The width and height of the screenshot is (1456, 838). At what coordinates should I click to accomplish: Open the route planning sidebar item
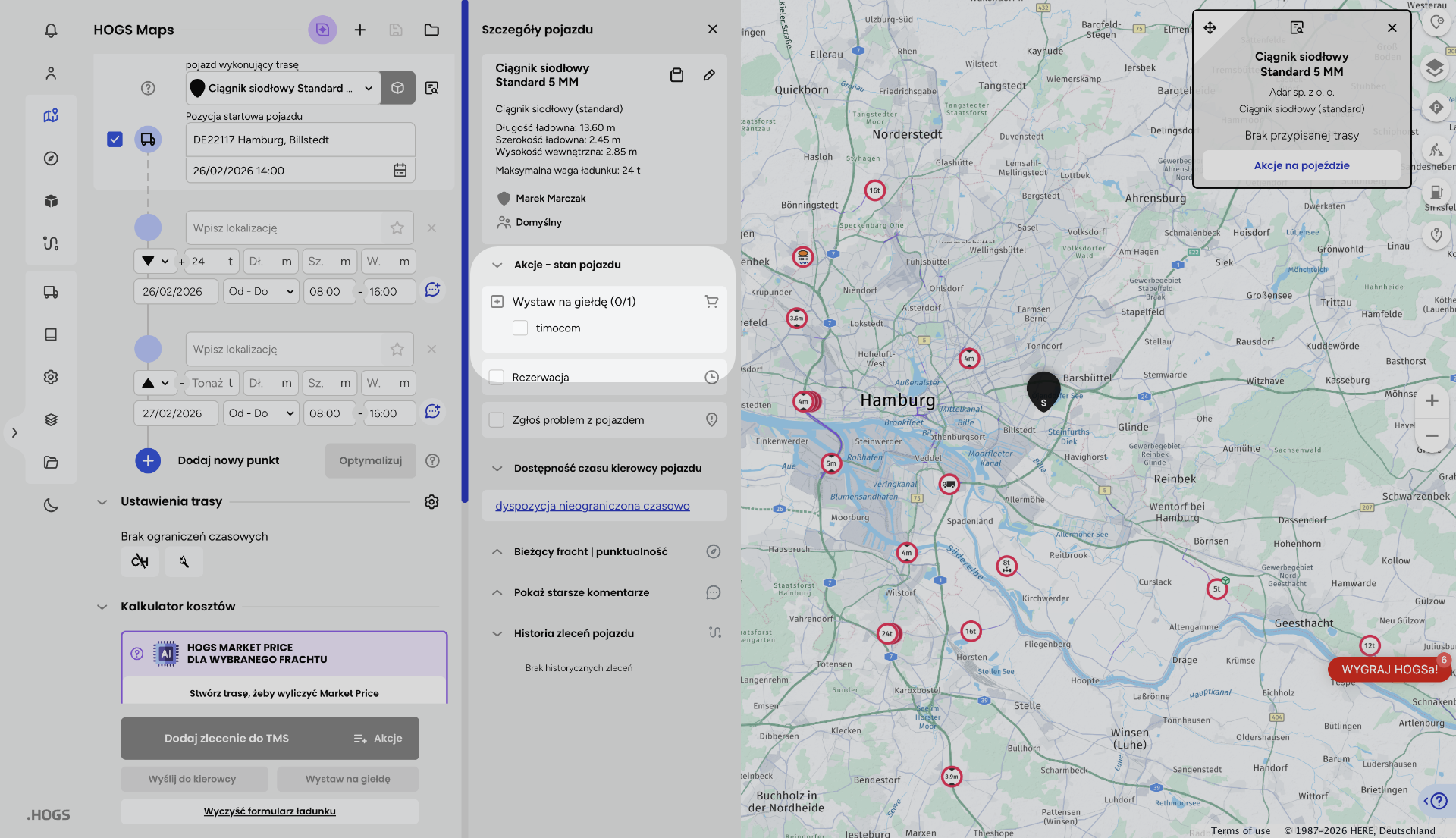[51, 243]
